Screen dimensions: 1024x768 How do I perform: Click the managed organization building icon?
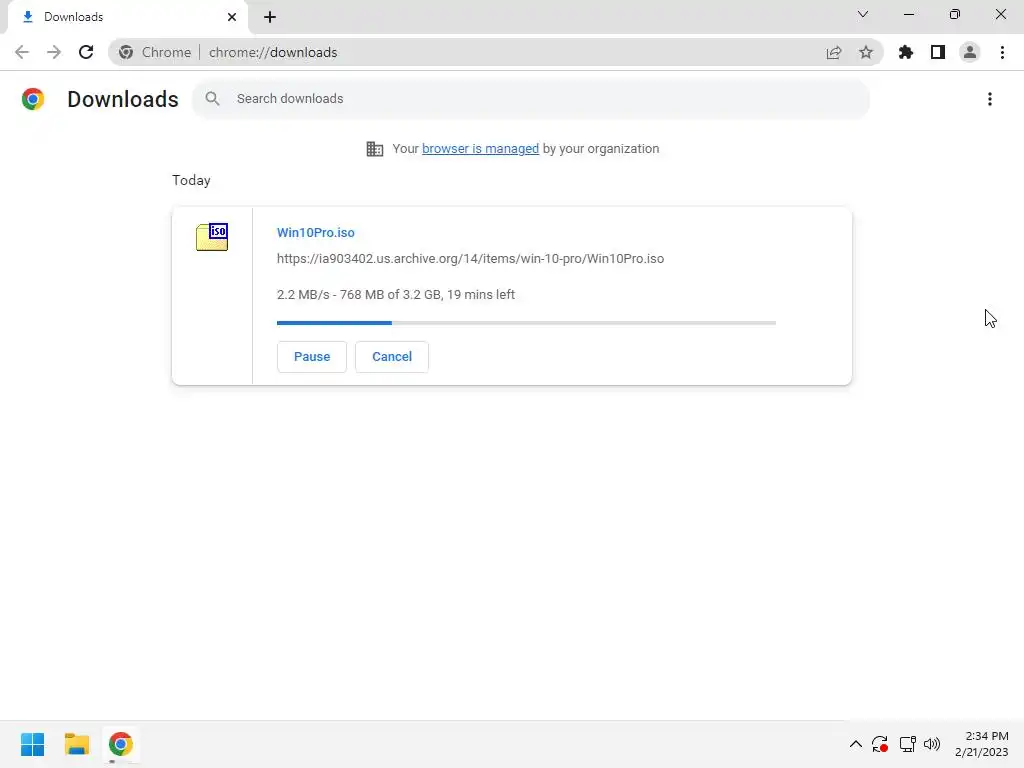375,149
